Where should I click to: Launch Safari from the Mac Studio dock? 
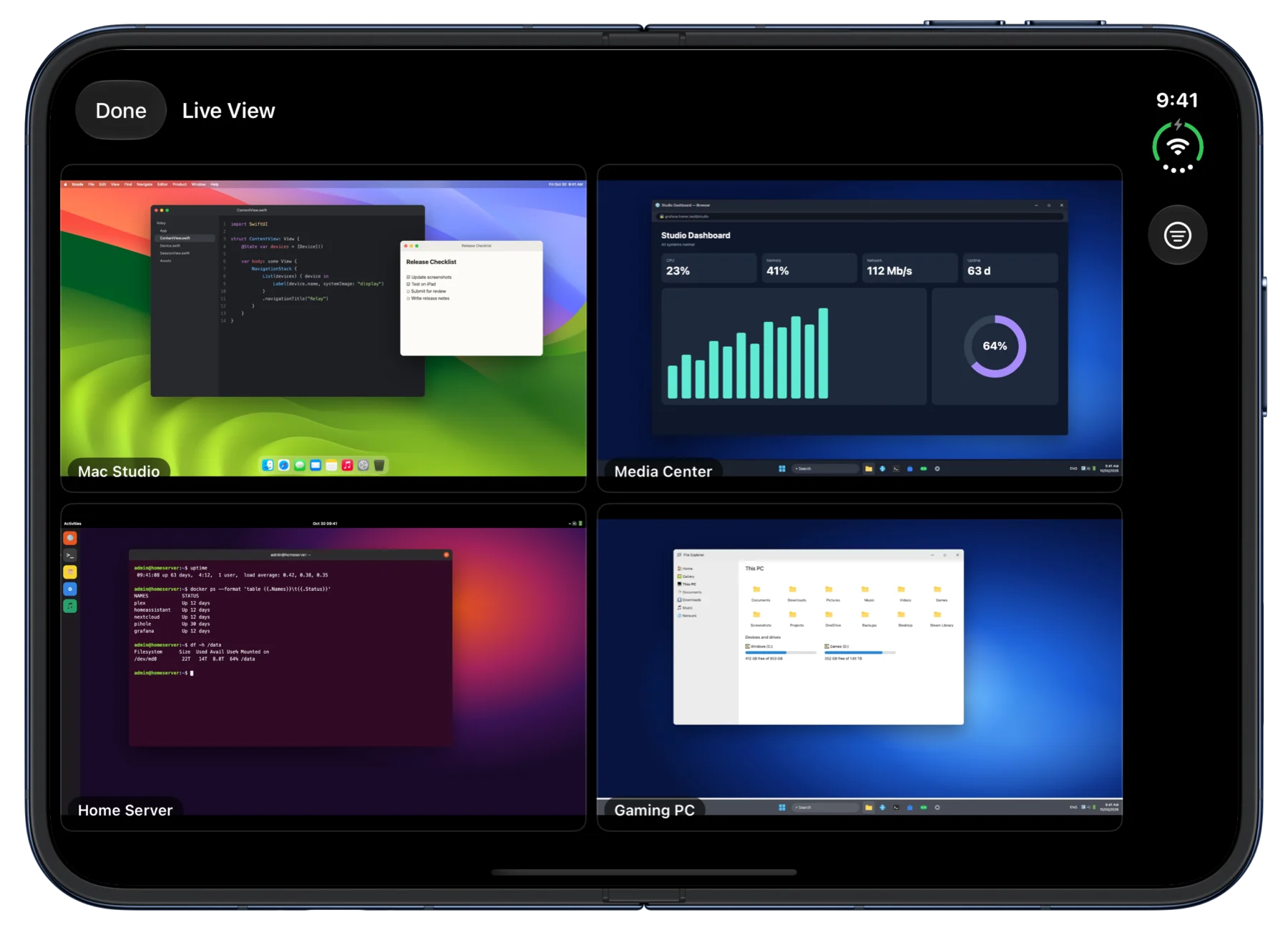[x=283, y=466]
